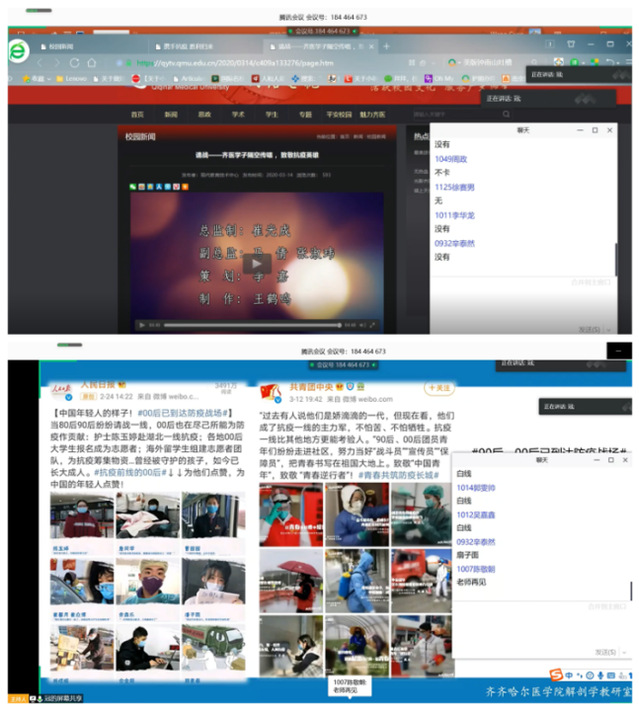Click user 1012吴嘉鑫 in lower chat

tap(477, 514)
